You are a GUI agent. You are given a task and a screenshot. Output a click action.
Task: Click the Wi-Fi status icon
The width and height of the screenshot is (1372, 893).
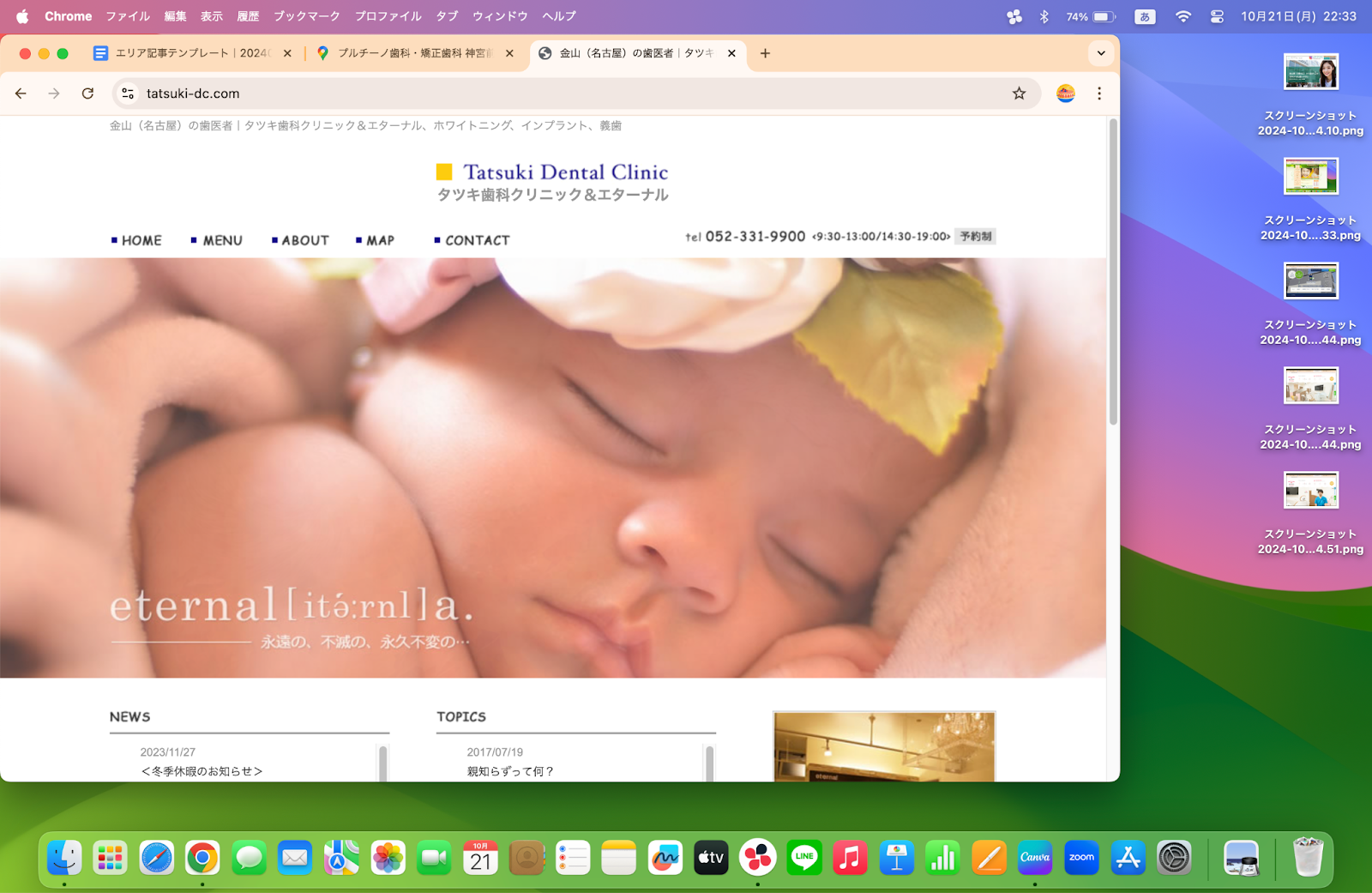1183,16
